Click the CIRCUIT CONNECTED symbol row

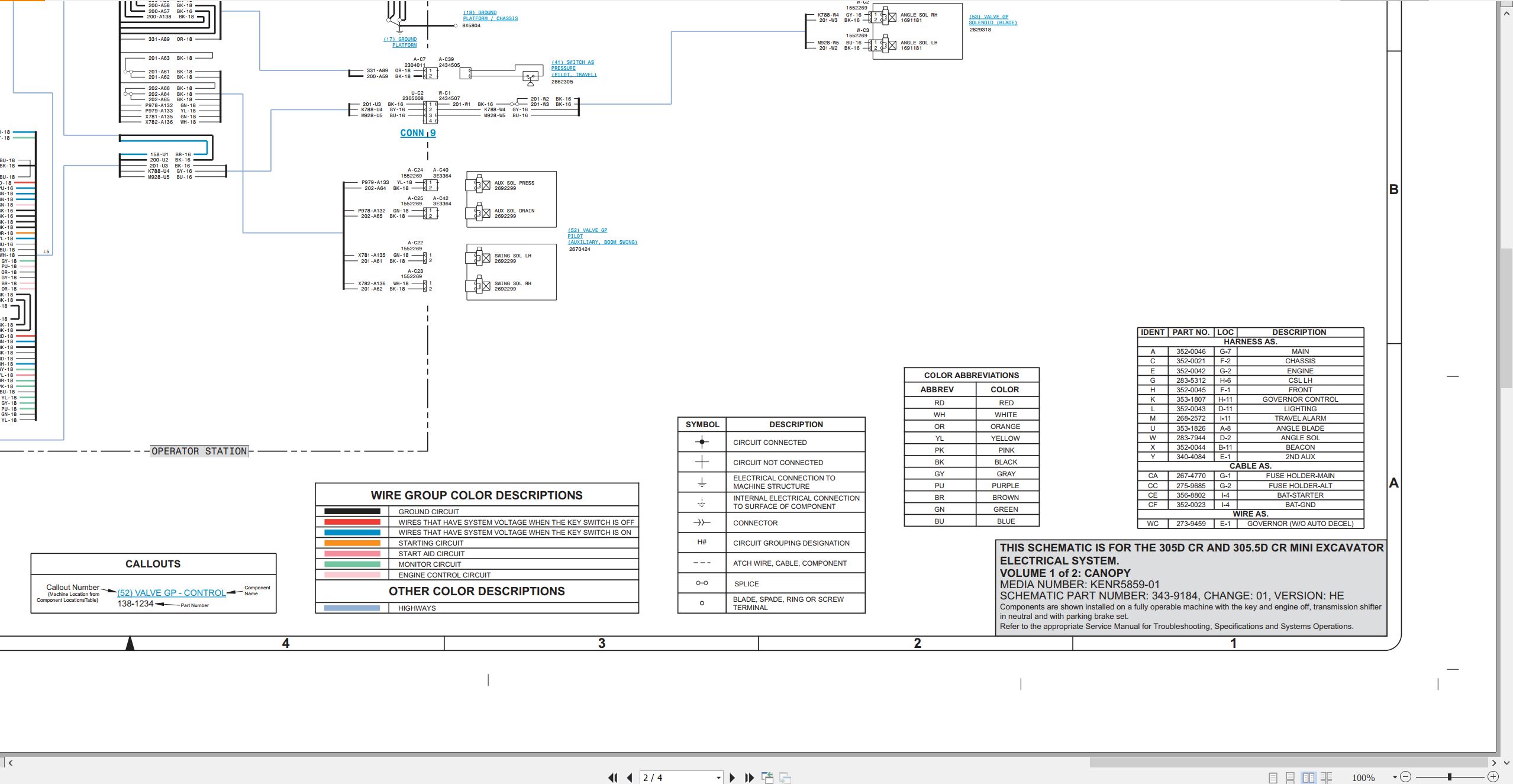771,442
